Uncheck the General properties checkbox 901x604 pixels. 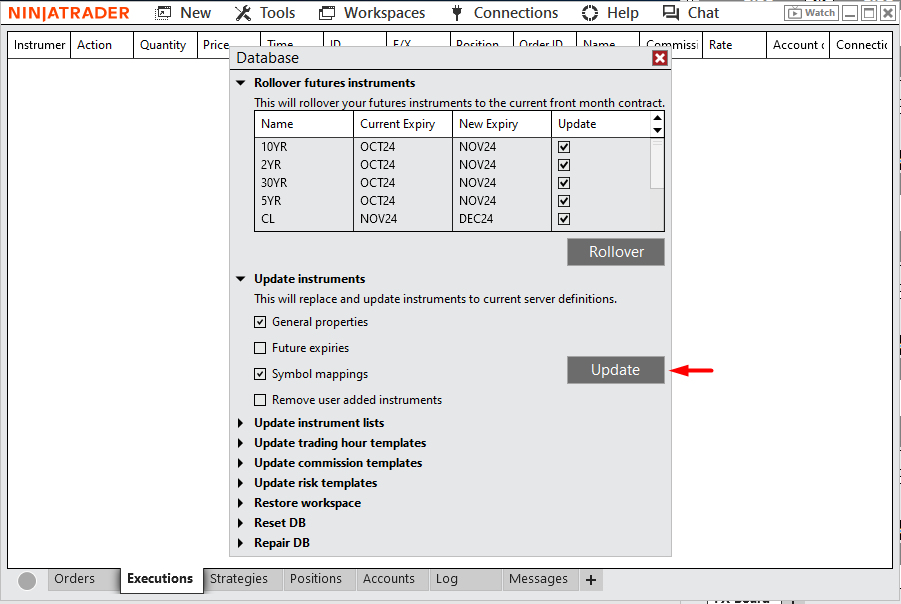[x=261, y=322]
